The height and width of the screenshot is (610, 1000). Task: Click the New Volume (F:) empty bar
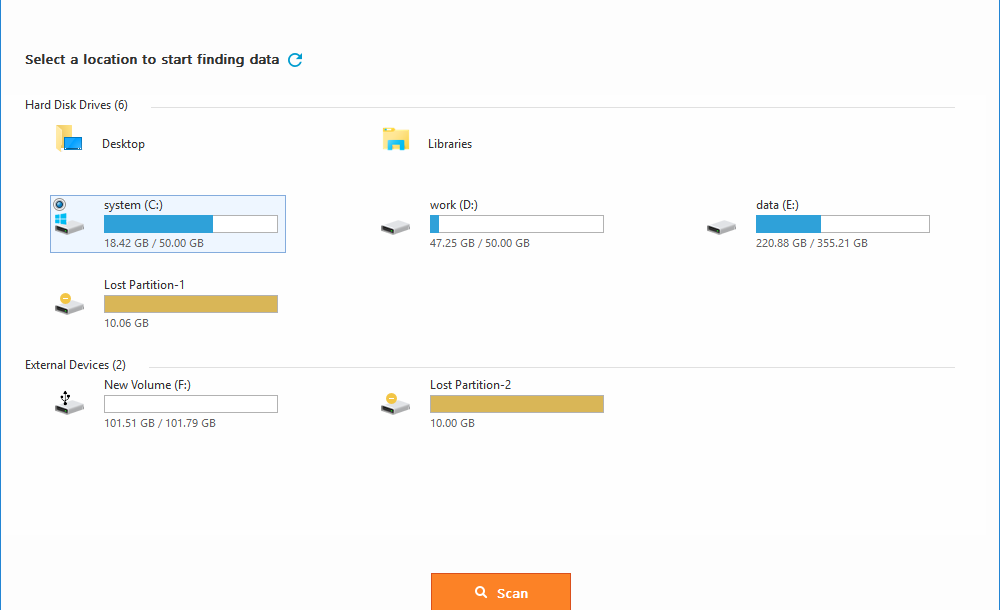[x=190, y=404]
